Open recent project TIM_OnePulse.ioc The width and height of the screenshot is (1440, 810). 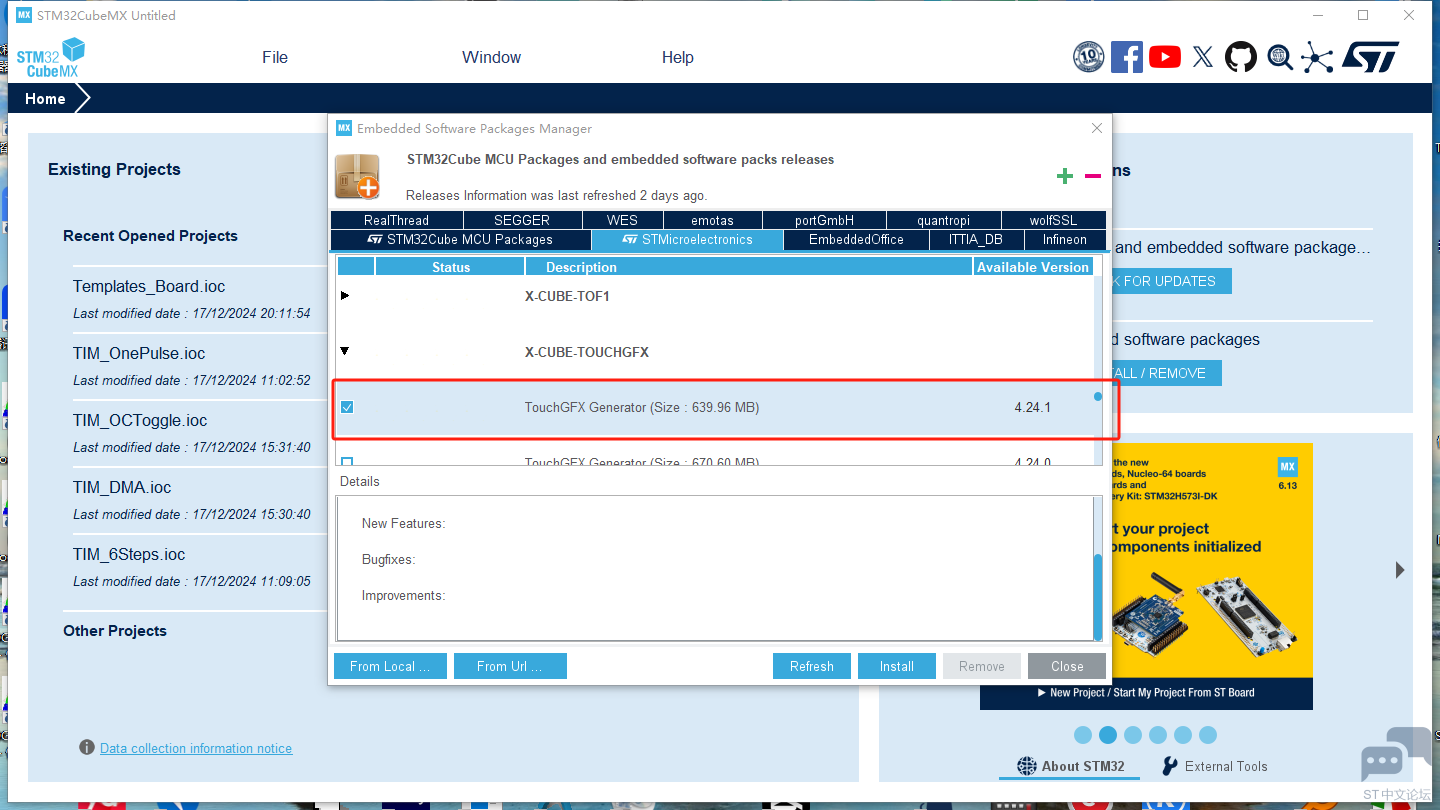coord(139,353)
